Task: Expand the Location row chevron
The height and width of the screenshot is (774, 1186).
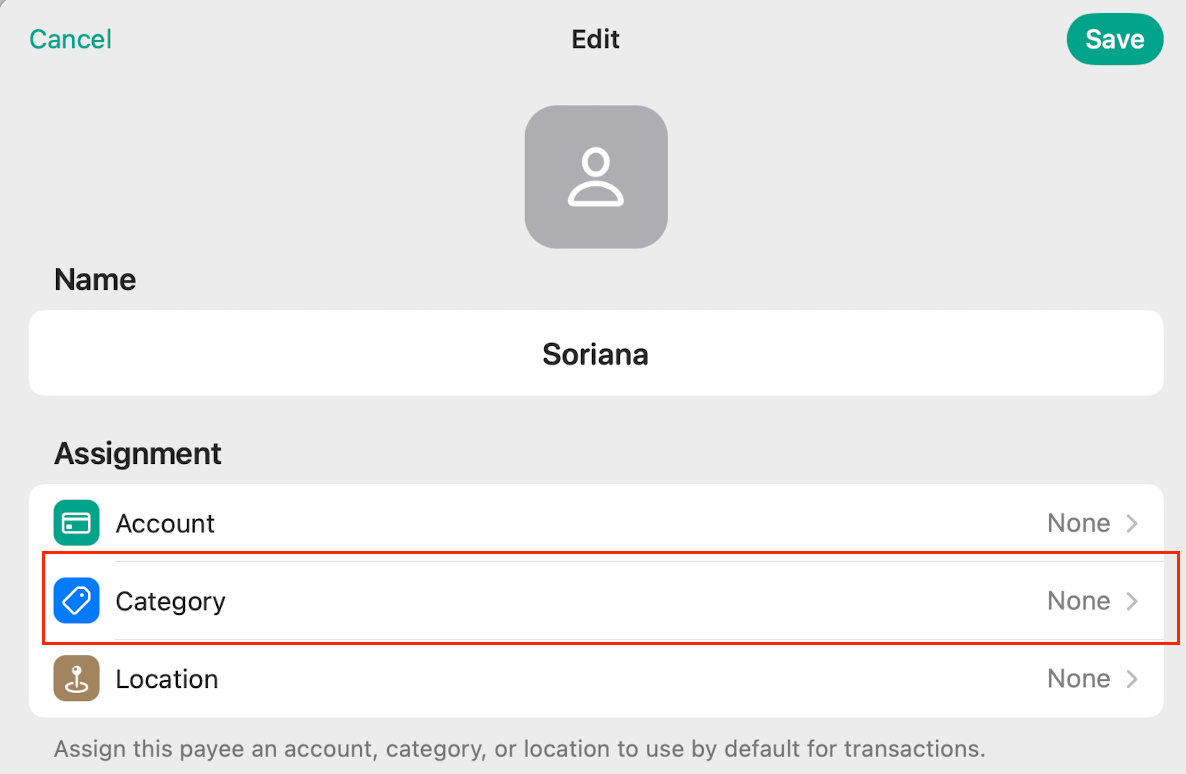Action: coord(1132,679)
